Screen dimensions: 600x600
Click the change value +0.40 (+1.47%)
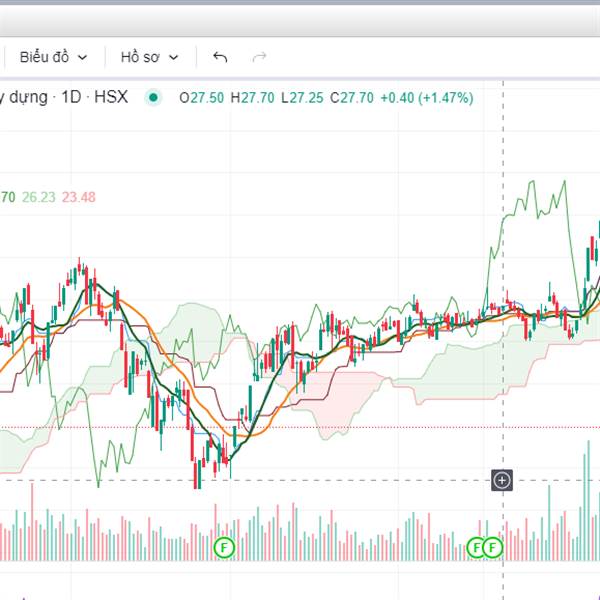click(427, 98)
